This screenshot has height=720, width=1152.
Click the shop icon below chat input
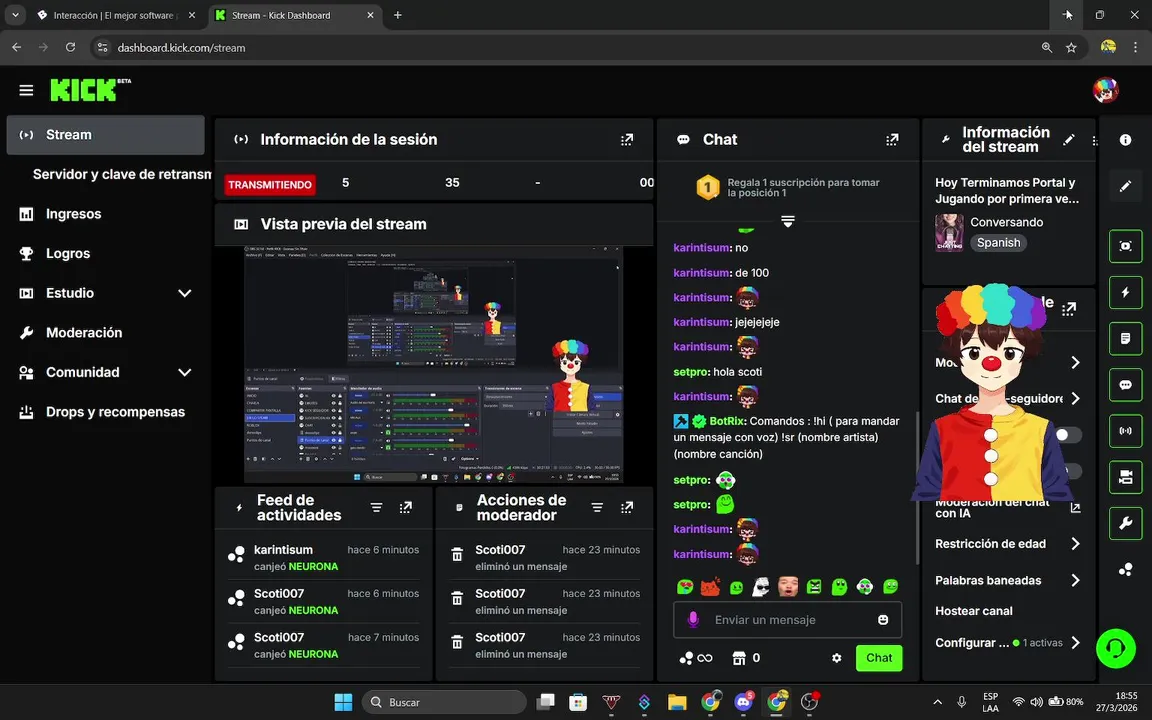tap(738, 658)
